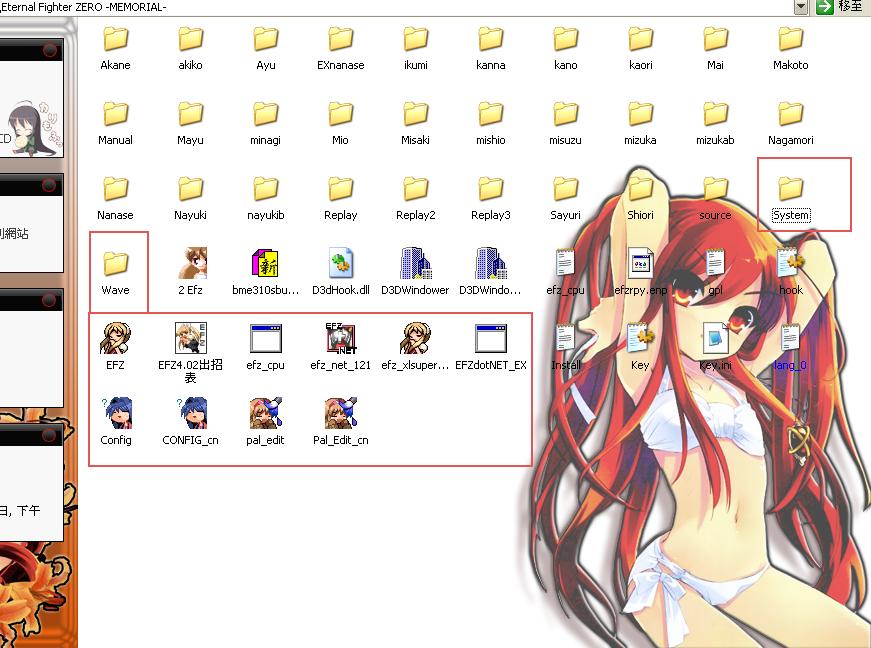871x648 pixels.
Task: Click the CONFIG_cn program icon
Action: [x=191, y=413]
